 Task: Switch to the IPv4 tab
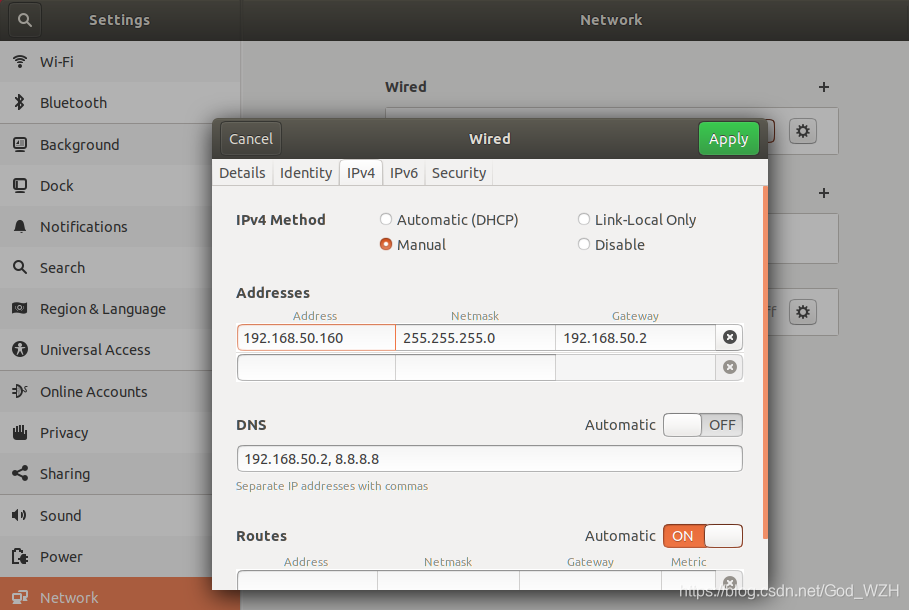361,173
